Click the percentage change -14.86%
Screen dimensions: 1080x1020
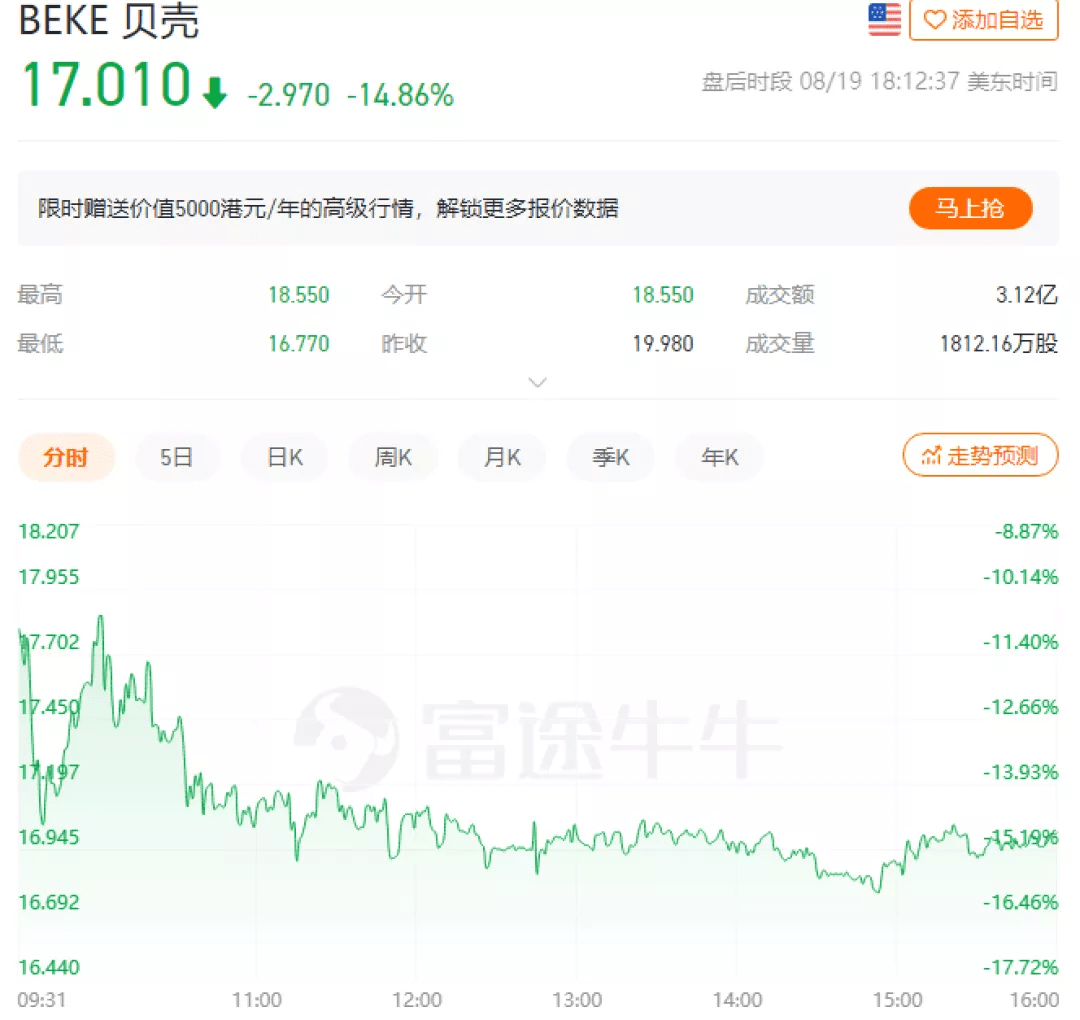coord(401,96)
